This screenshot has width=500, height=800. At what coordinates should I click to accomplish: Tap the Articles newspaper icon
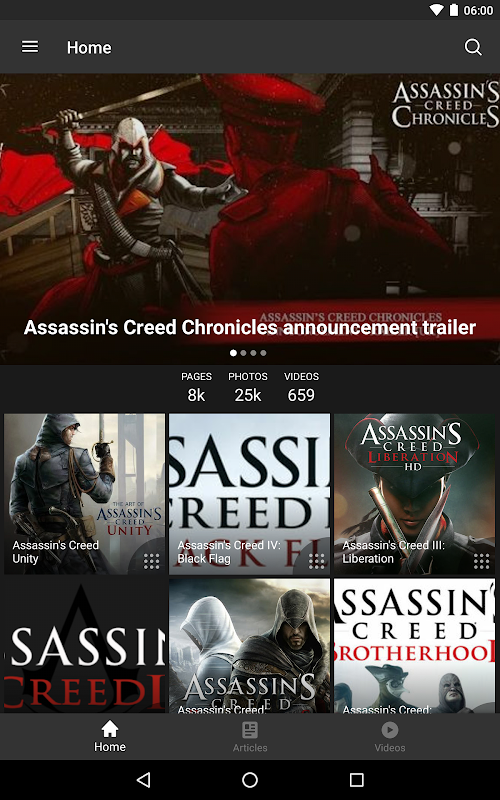[250, 730]
